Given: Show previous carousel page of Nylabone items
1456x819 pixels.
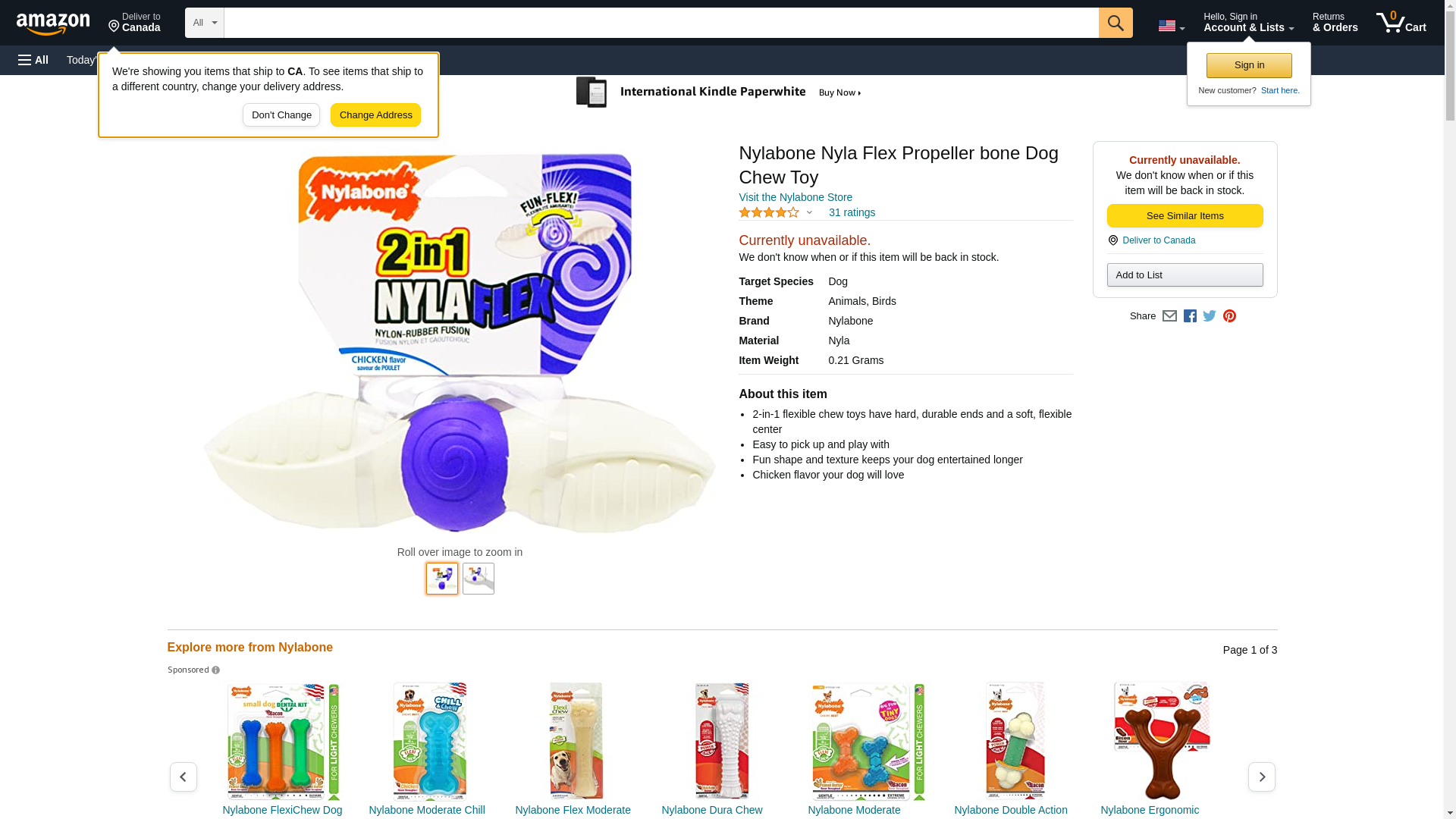Looking at the screenshot, I should (183, 777).
